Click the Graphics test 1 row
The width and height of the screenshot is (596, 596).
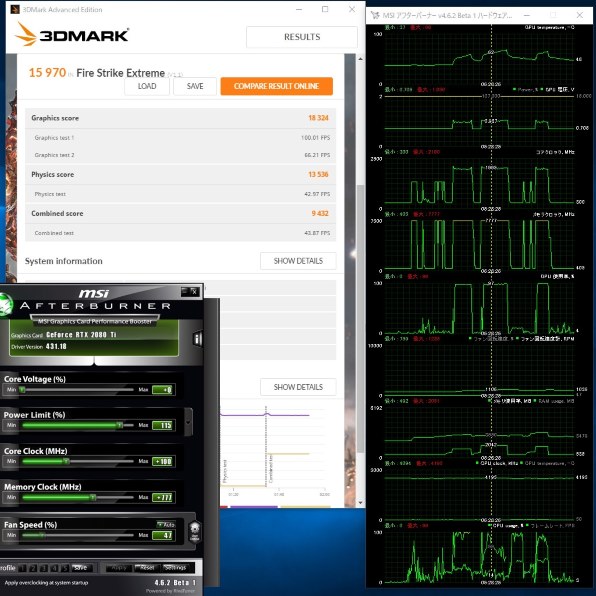click(x=181, y=138)
